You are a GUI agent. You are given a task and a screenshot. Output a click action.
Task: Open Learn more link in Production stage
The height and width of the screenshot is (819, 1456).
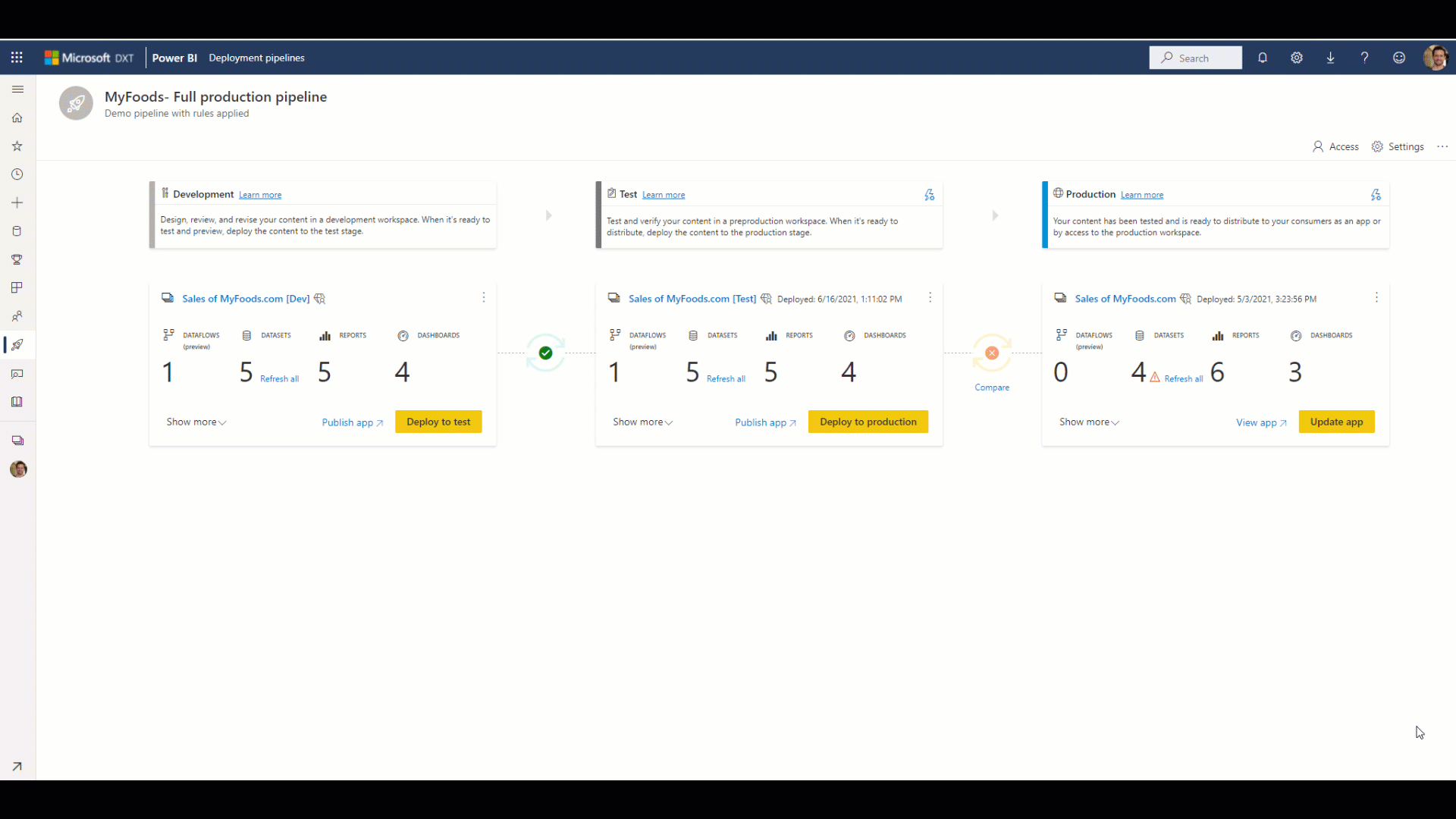tap(1141, 194)
